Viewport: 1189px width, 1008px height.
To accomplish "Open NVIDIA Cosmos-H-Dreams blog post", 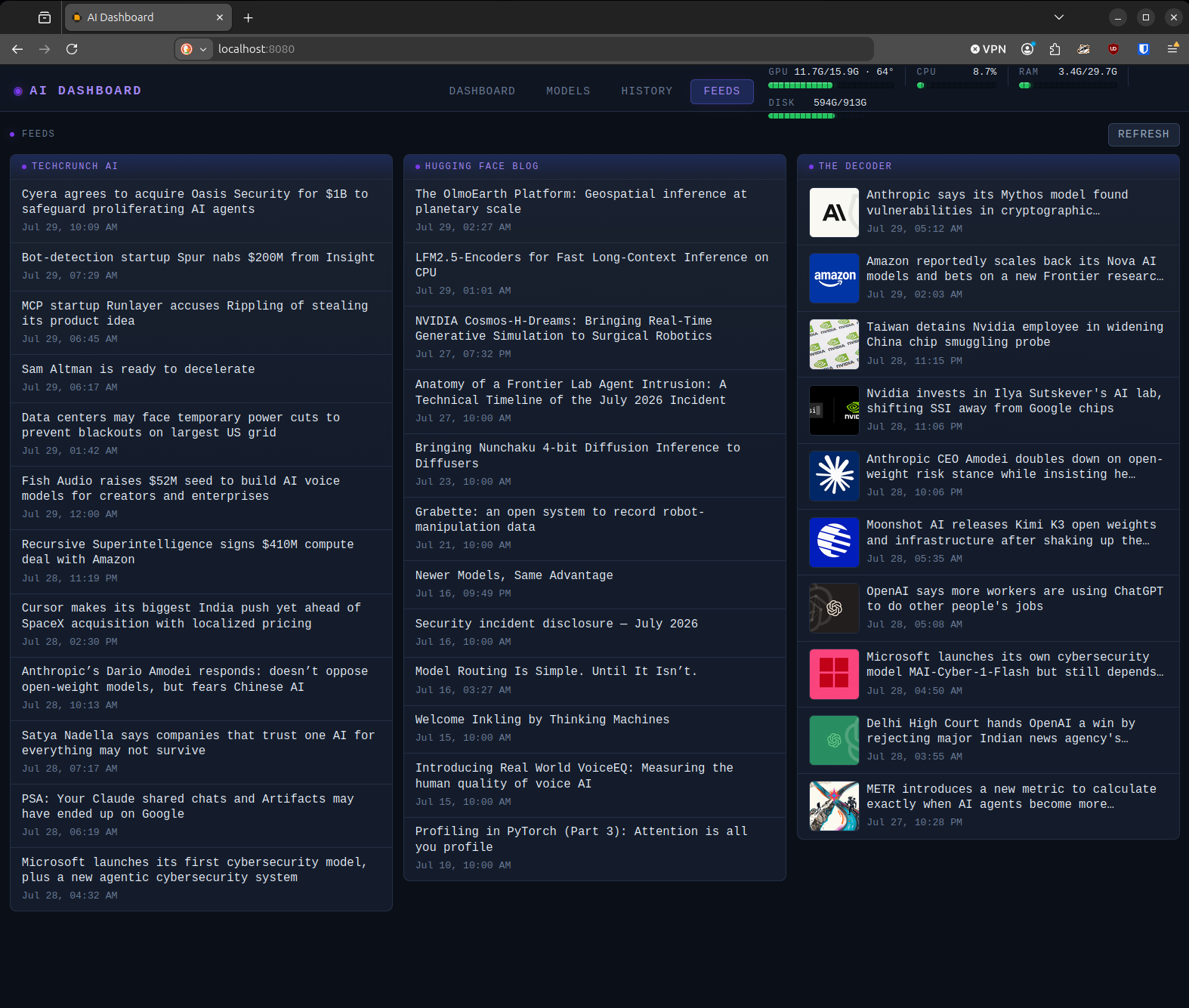I will pyautogui.click(x=594, y=338).
